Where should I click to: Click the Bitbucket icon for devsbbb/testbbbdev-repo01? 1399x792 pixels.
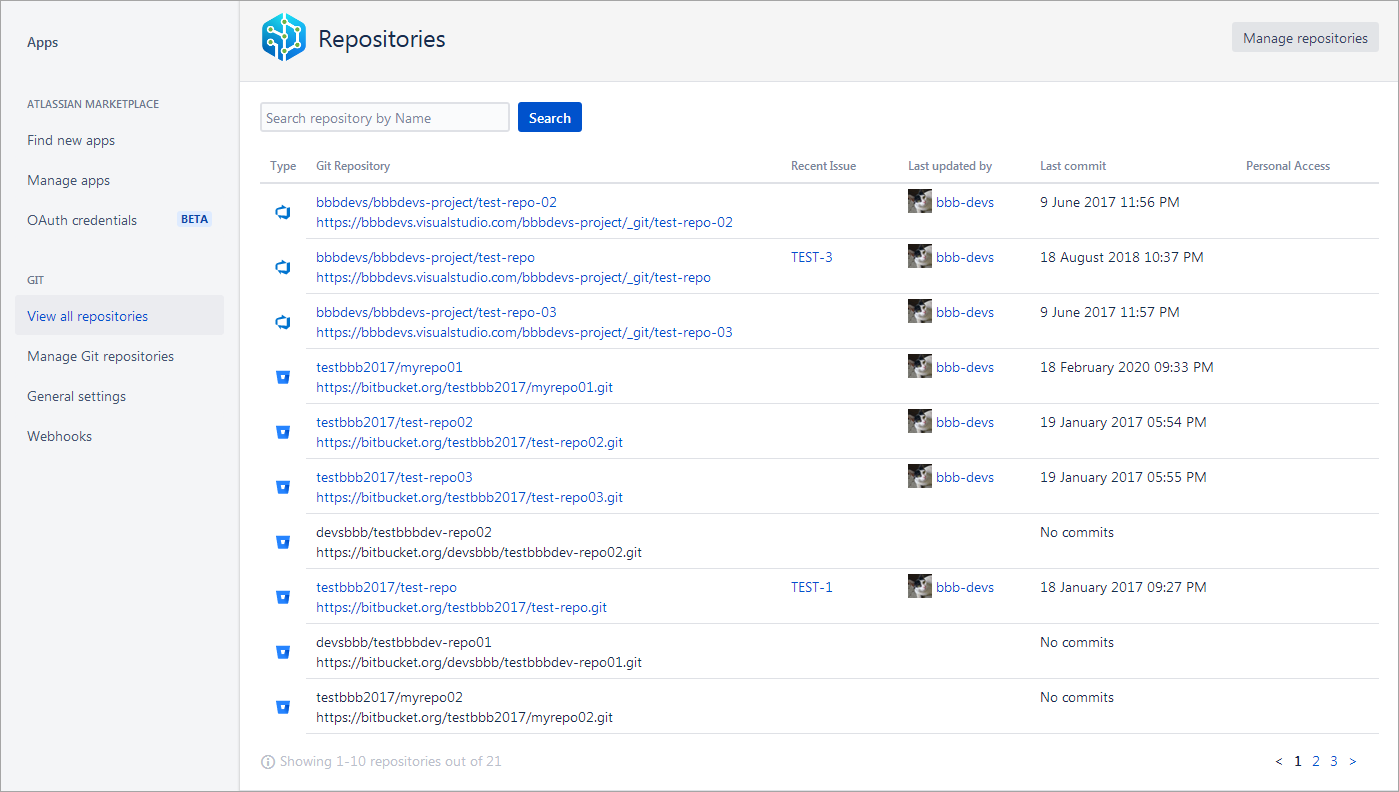[283, 652]
